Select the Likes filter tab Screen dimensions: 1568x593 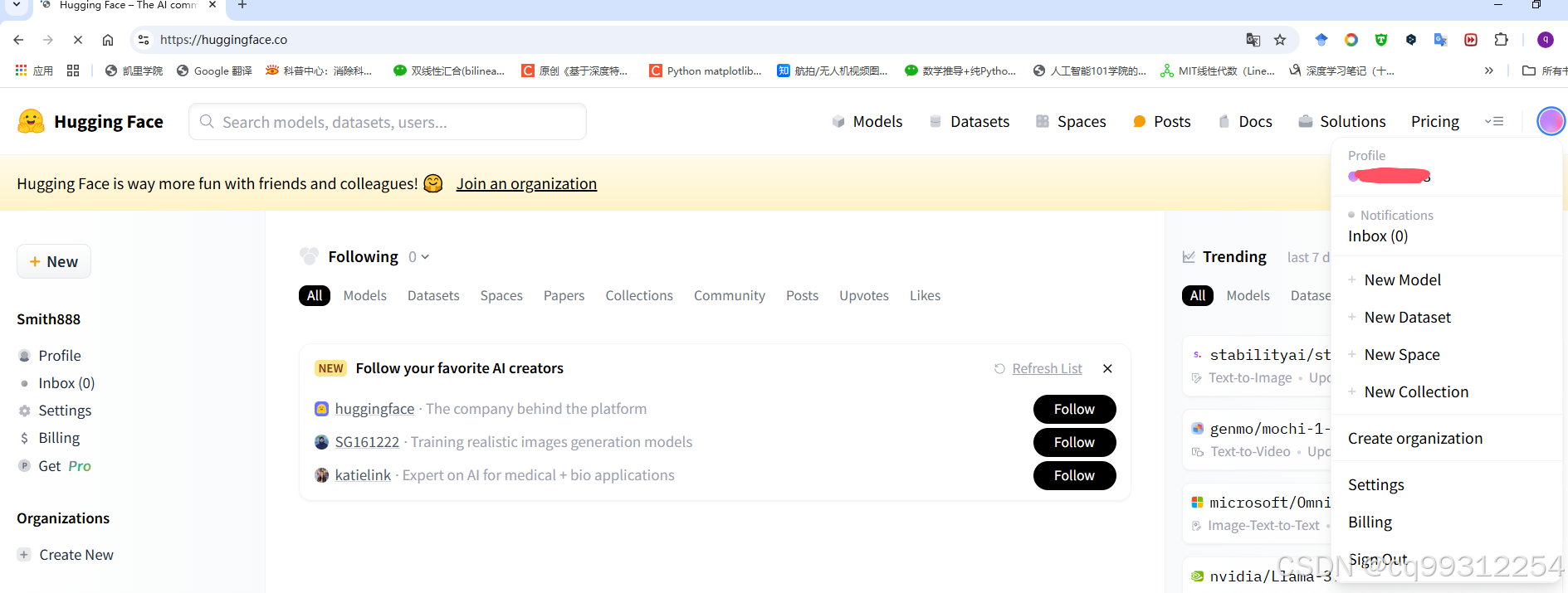[x=925, y=295]
